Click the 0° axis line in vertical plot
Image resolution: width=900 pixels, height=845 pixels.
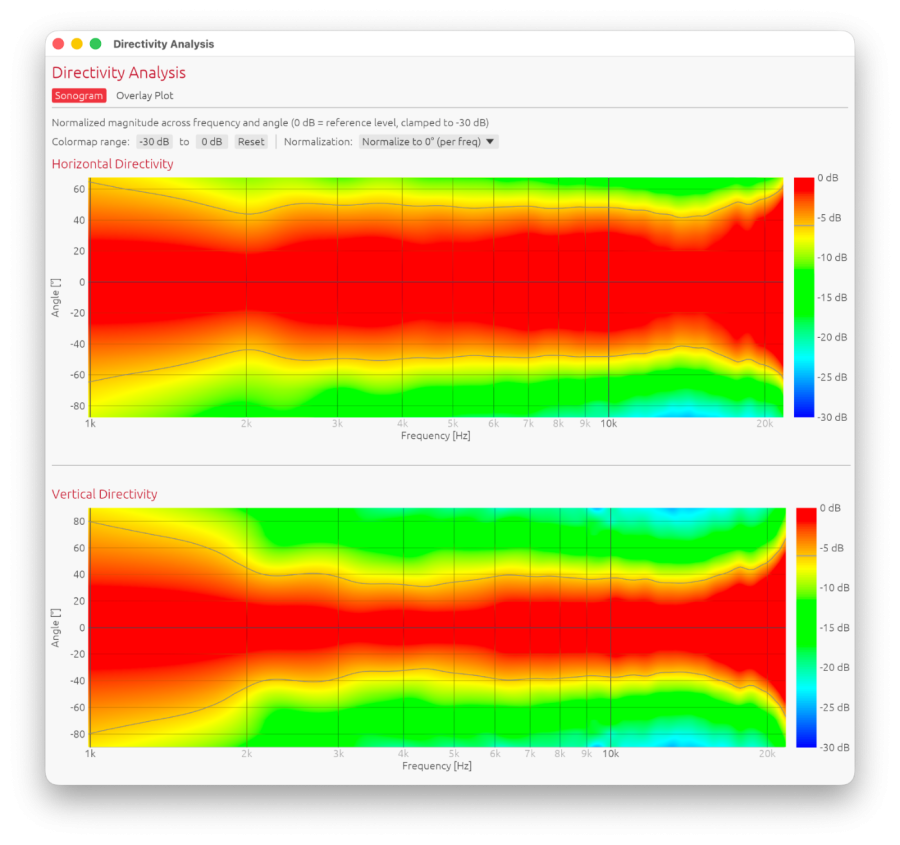(437, 627)
